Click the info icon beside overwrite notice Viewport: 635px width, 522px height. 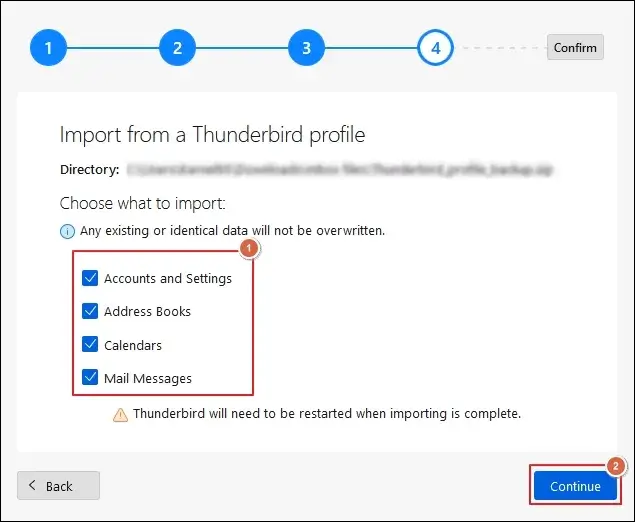click(x=67, y=232)
